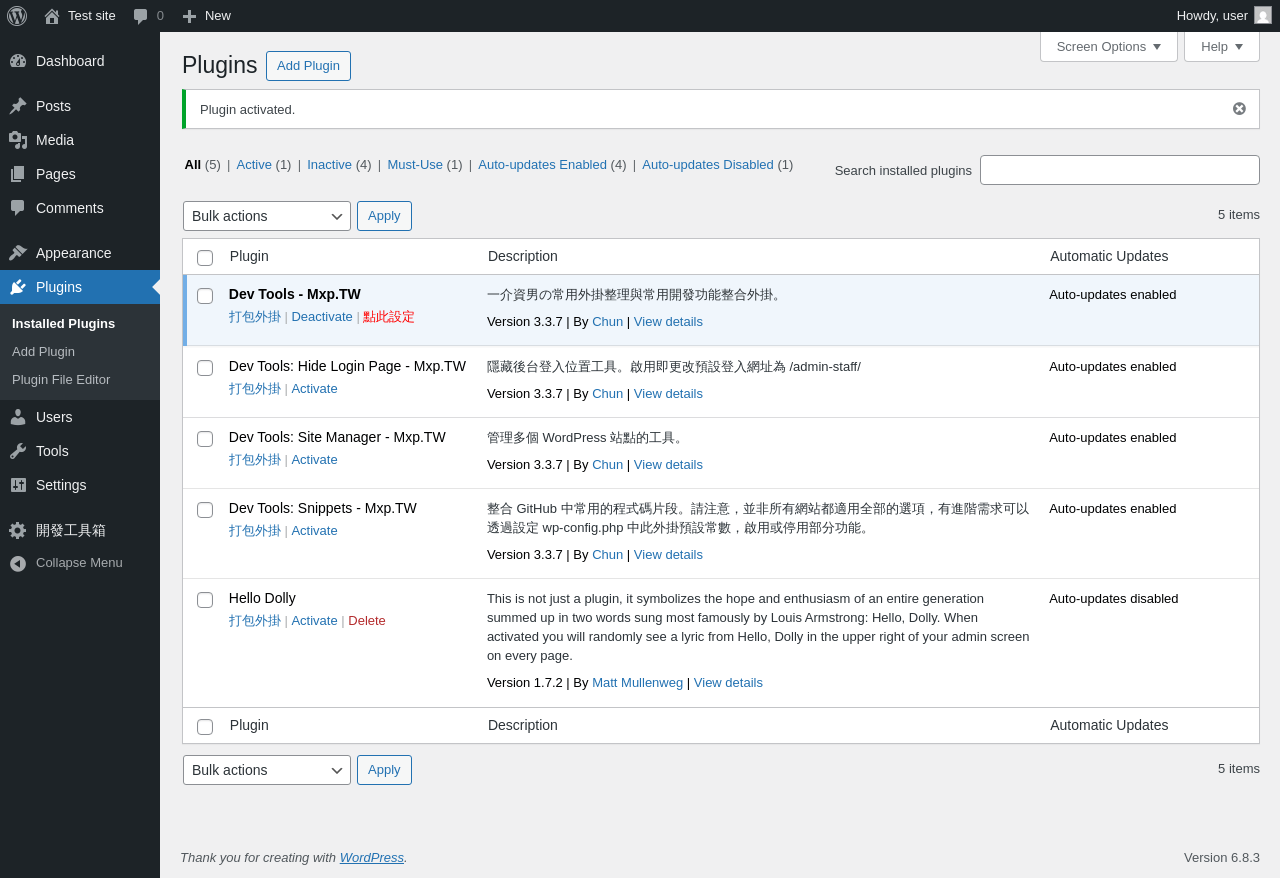Click the Dashboard gauge icon in sidebar
The width and height of the screenshot is (1280, 878).
coord(18,61)
